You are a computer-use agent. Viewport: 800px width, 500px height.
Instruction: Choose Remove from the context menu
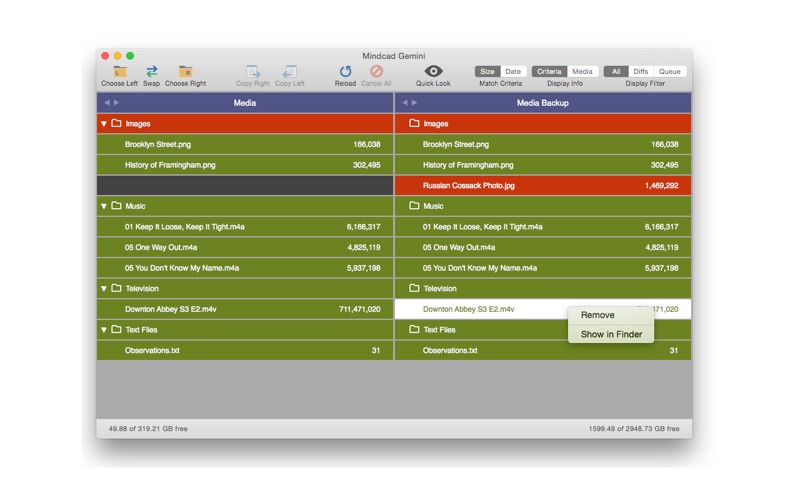click(x=611, y=315)
